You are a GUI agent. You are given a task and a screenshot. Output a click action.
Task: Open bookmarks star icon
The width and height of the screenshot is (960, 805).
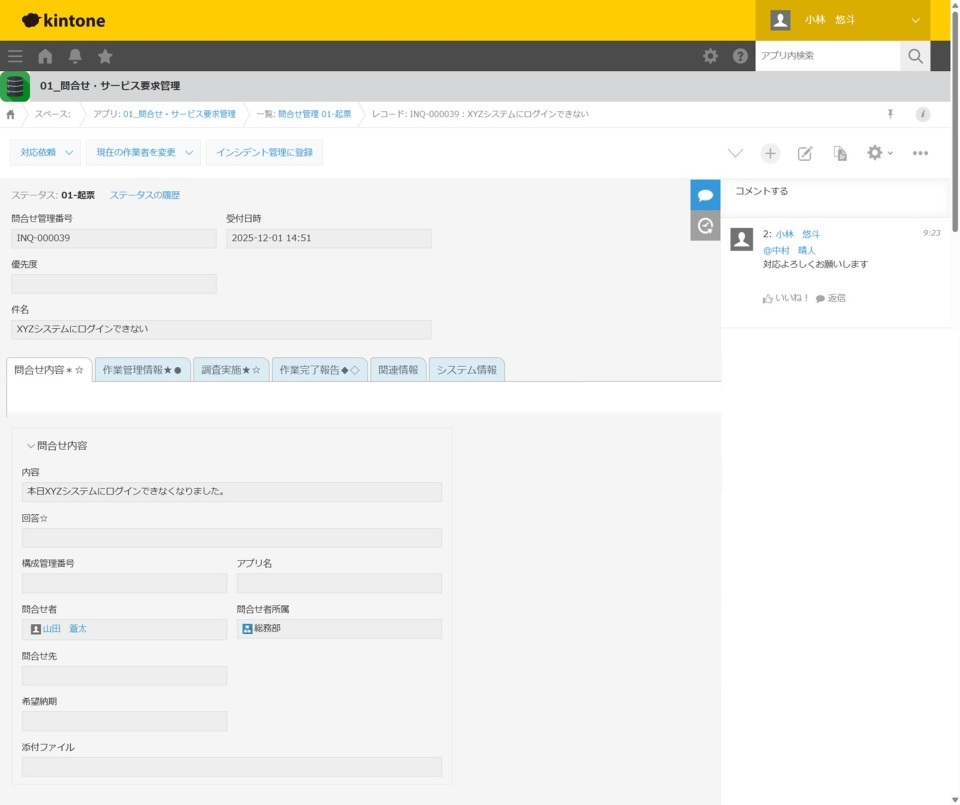(105, 56)
